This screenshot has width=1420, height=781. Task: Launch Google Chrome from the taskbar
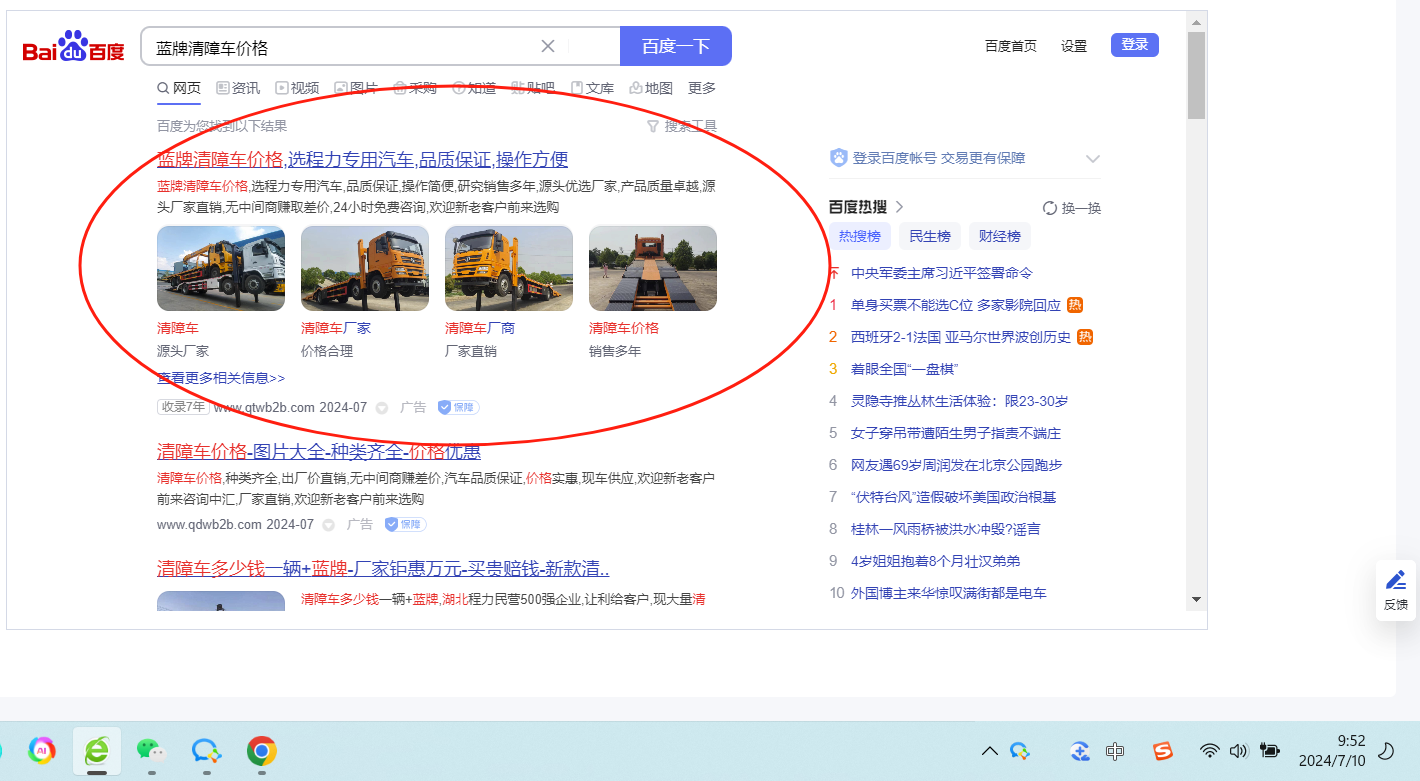click(x=262, y=750)
